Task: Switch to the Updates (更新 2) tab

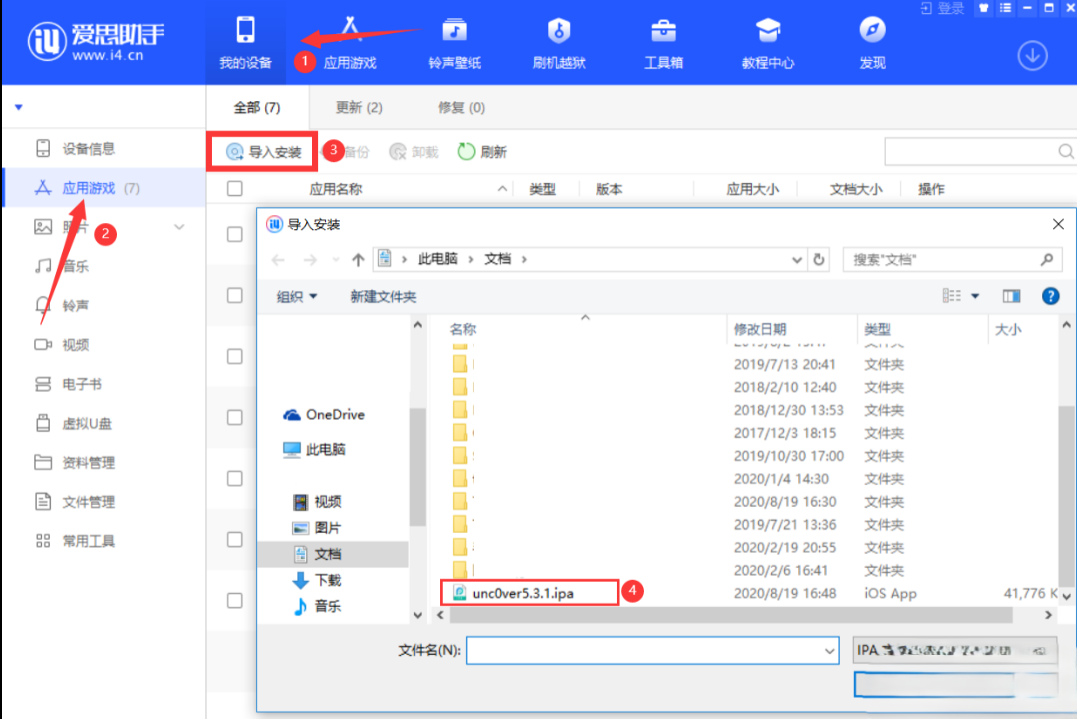Action: pyautogui.click(x=359, y=107)
